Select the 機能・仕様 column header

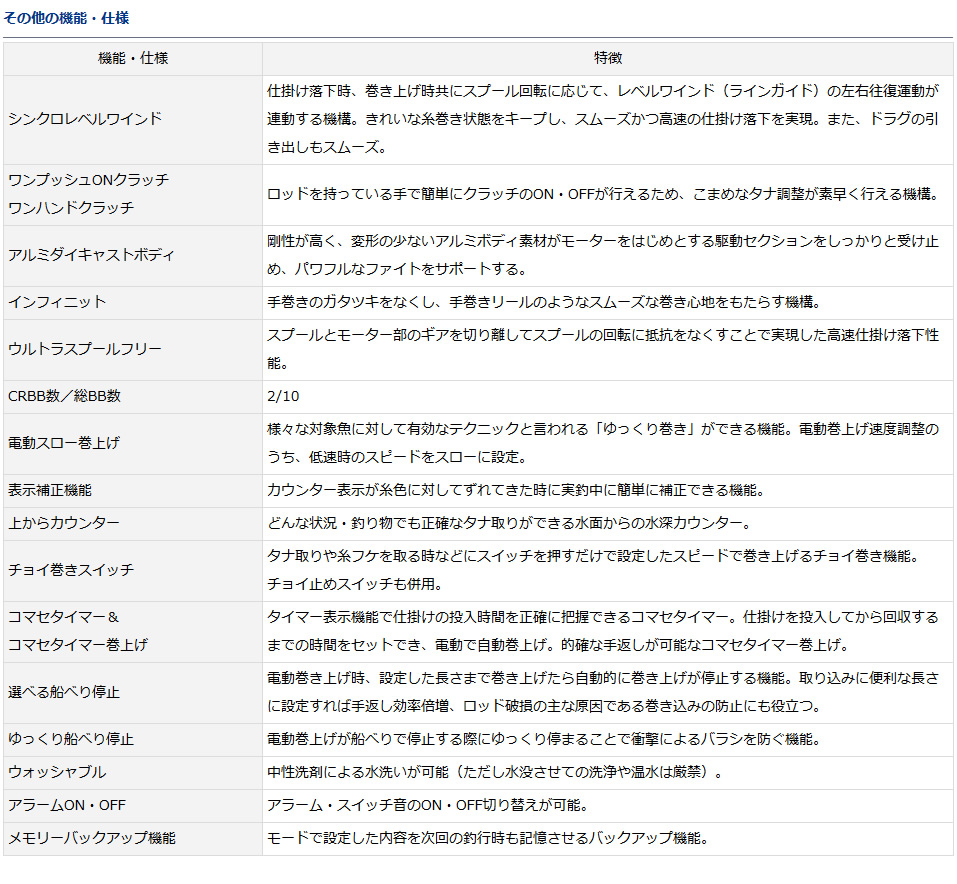click(x=133, y=58)
